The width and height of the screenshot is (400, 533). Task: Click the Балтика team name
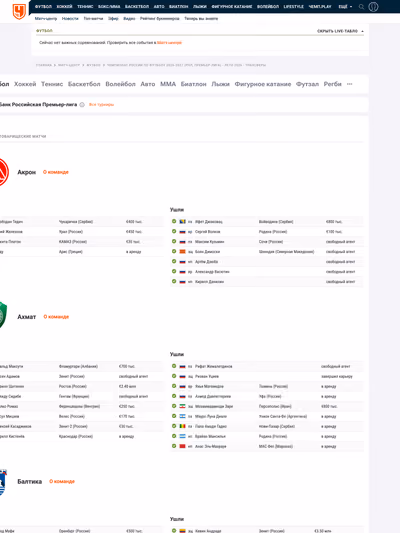click(x=30, y=481)
